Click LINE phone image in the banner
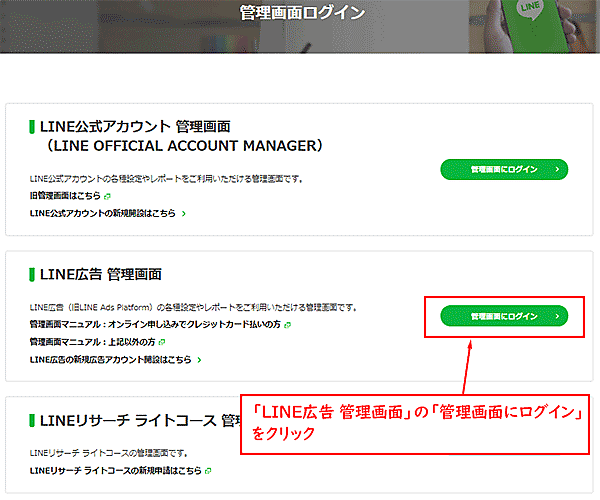 534,26
